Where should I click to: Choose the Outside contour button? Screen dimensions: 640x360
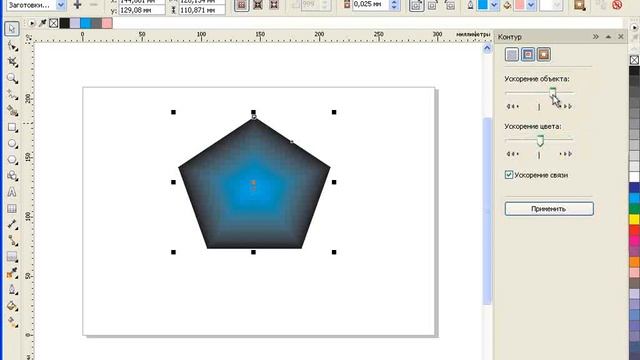click(x=274, y=5)
